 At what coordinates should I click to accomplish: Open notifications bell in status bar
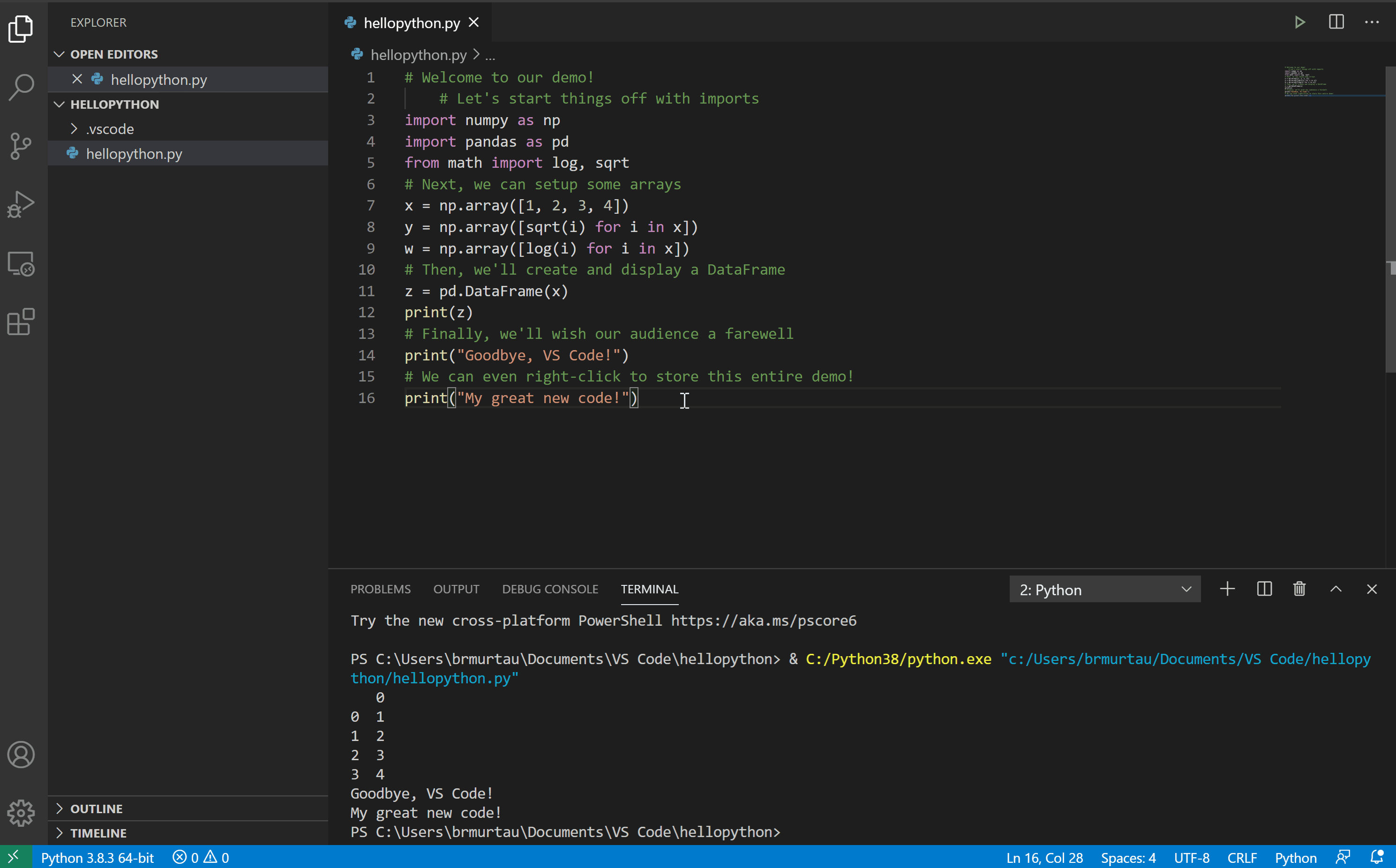click(1376, 858)
